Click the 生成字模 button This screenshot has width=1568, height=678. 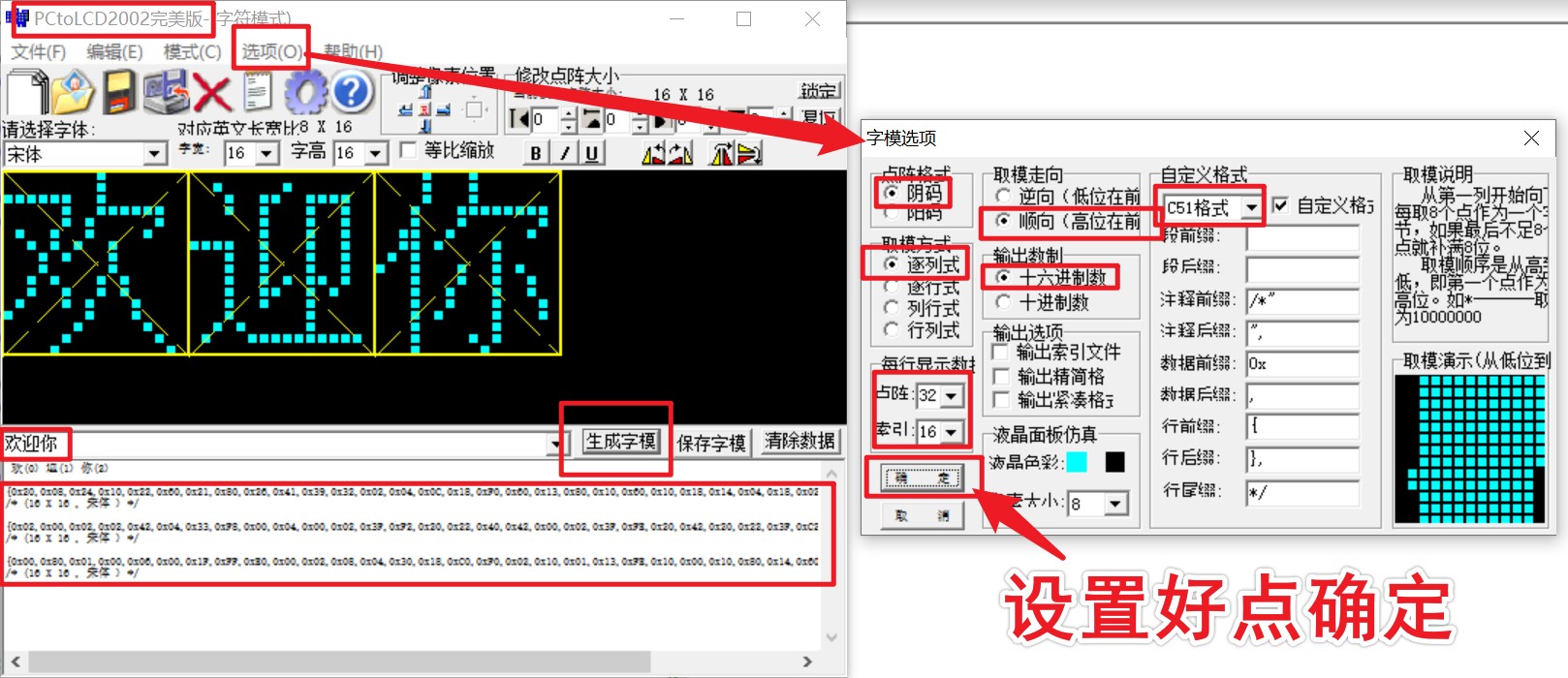pyautogui.click(x=620, y=443)
